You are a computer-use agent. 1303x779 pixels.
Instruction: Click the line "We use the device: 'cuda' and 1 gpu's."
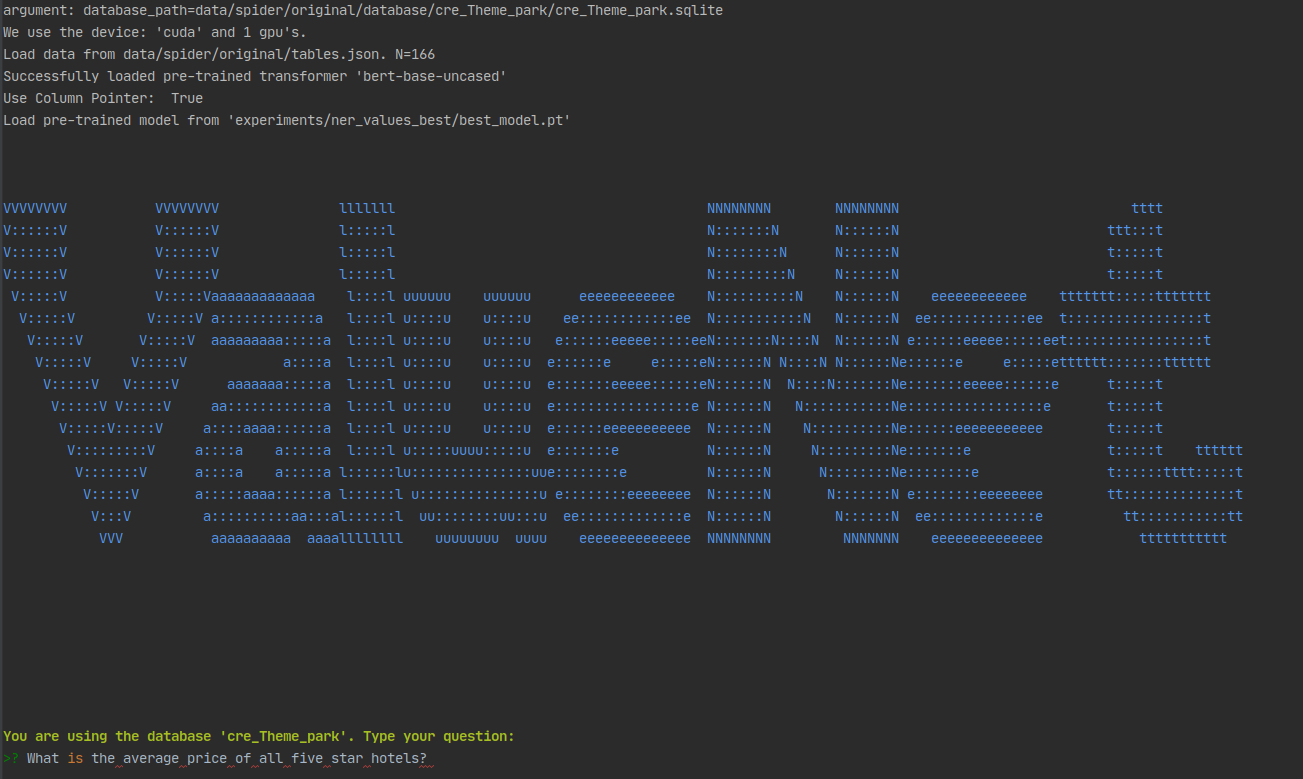[x=155, y=32]
